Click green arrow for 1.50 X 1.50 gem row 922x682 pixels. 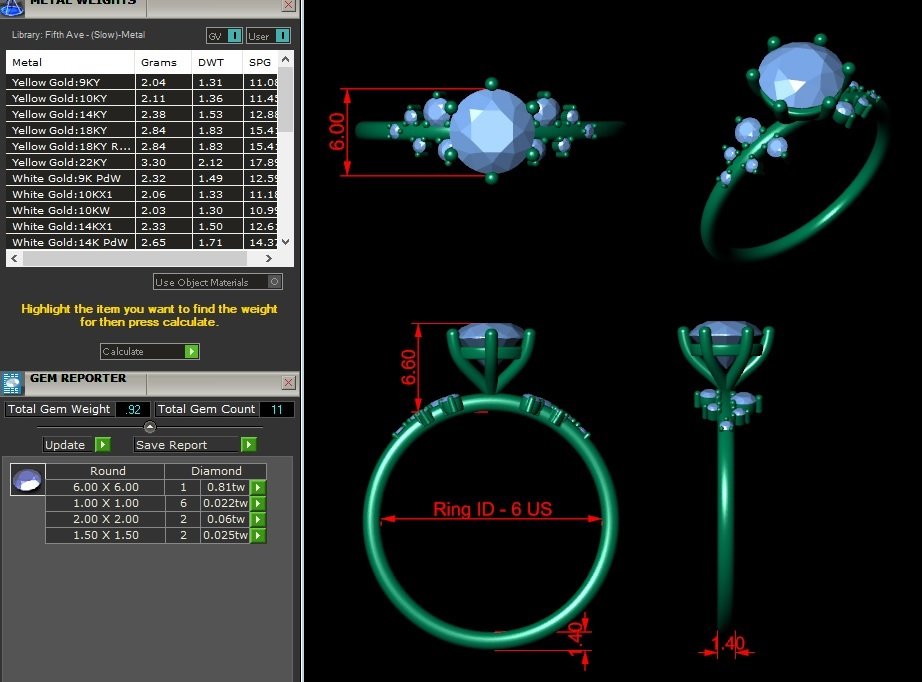point(258,535)
